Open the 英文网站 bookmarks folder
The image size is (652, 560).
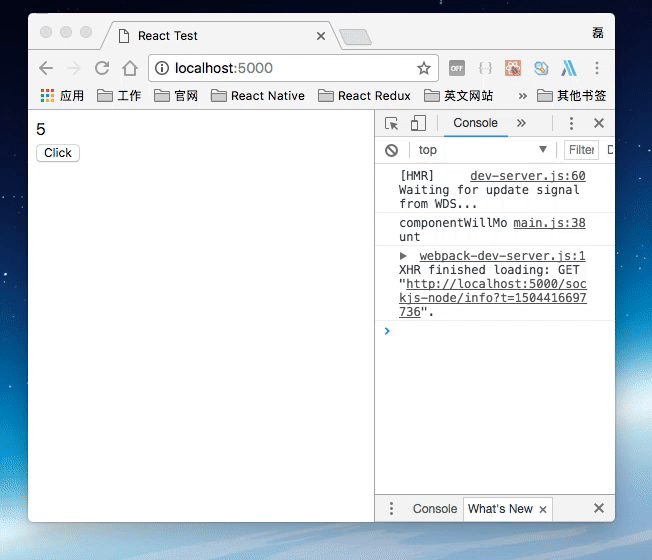458,96
